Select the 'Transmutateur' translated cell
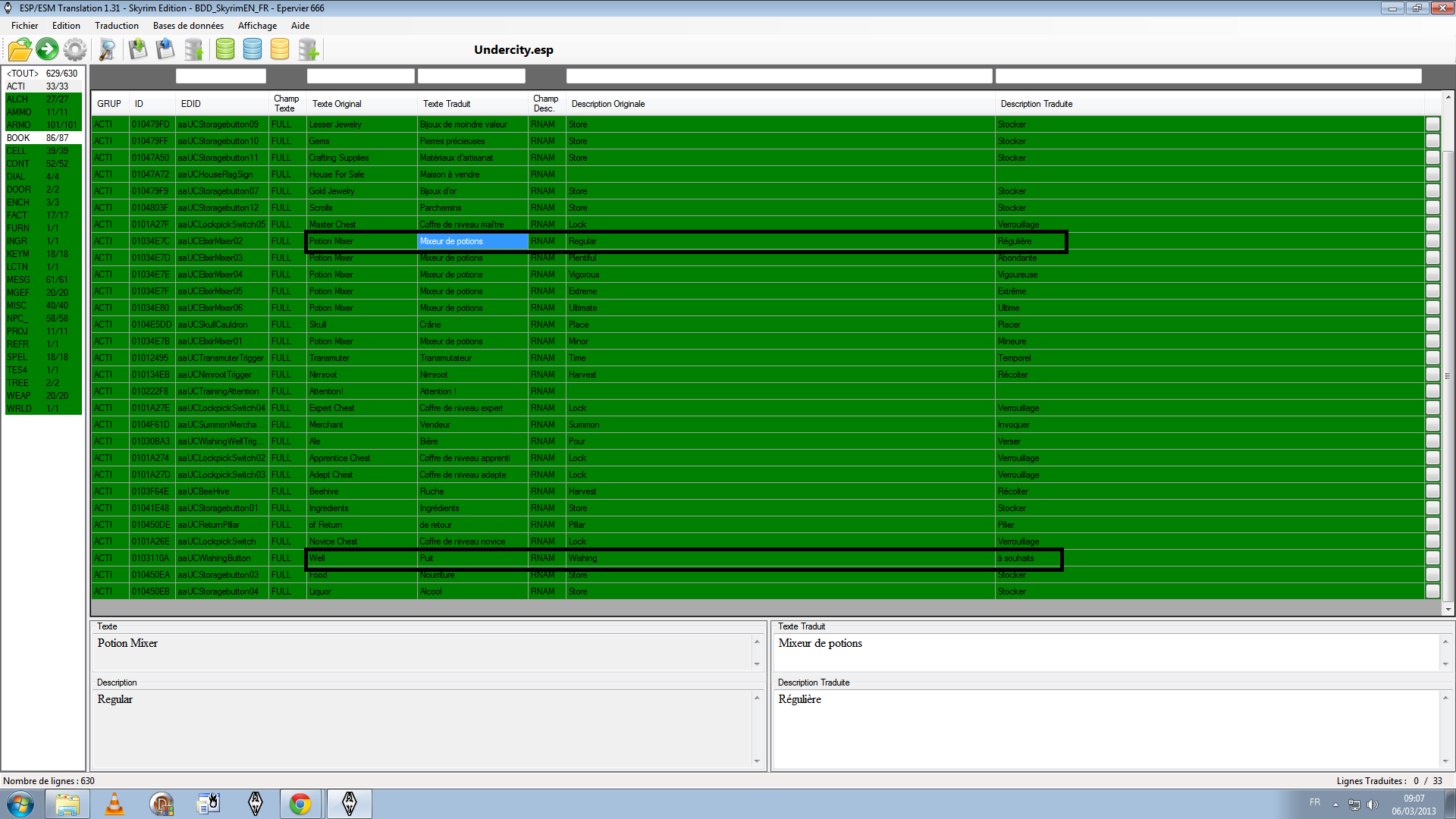 [472, 358]
